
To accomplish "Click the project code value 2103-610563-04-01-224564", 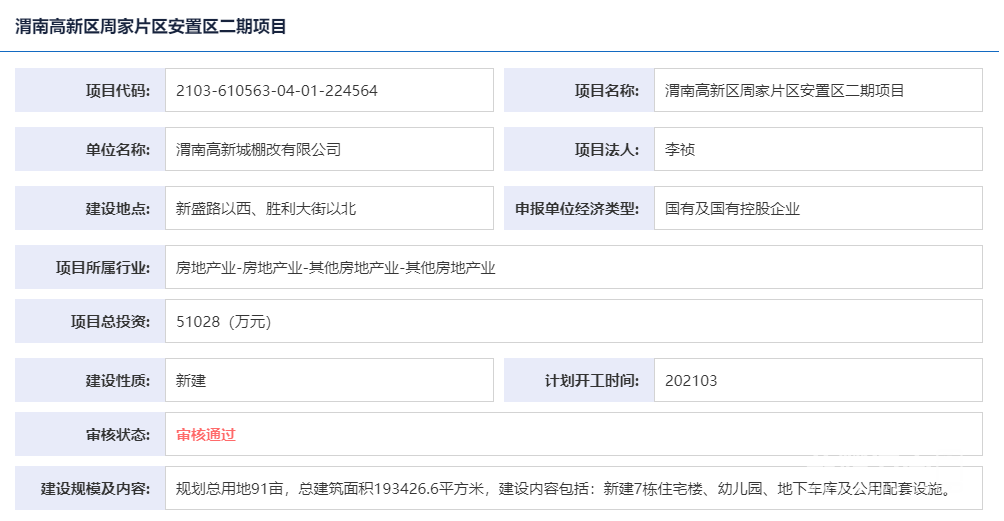I will (x=276, y=90).
